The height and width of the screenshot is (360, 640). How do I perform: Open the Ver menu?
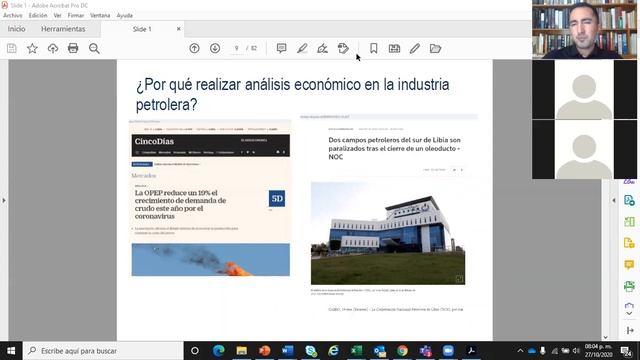58,16
